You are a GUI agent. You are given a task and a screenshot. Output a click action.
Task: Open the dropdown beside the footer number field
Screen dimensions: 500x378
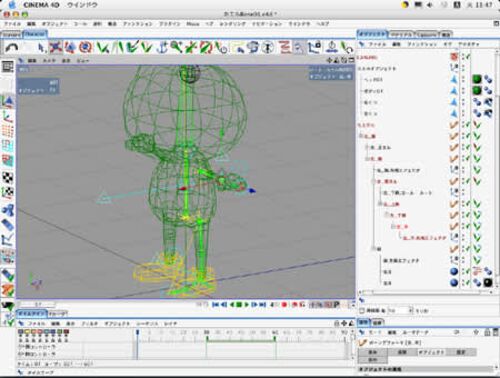coord(411,311)
